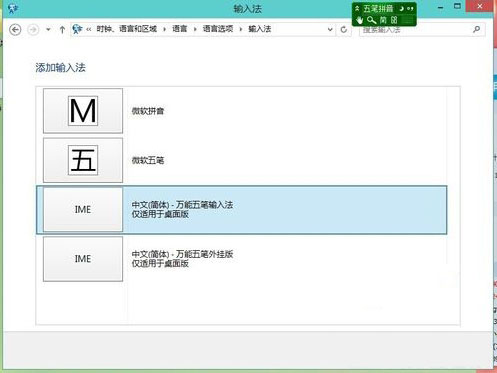Expand the arrow after 语言 breadcrumb
Viewport: 497px width, 373px height.
pos(195,29)
